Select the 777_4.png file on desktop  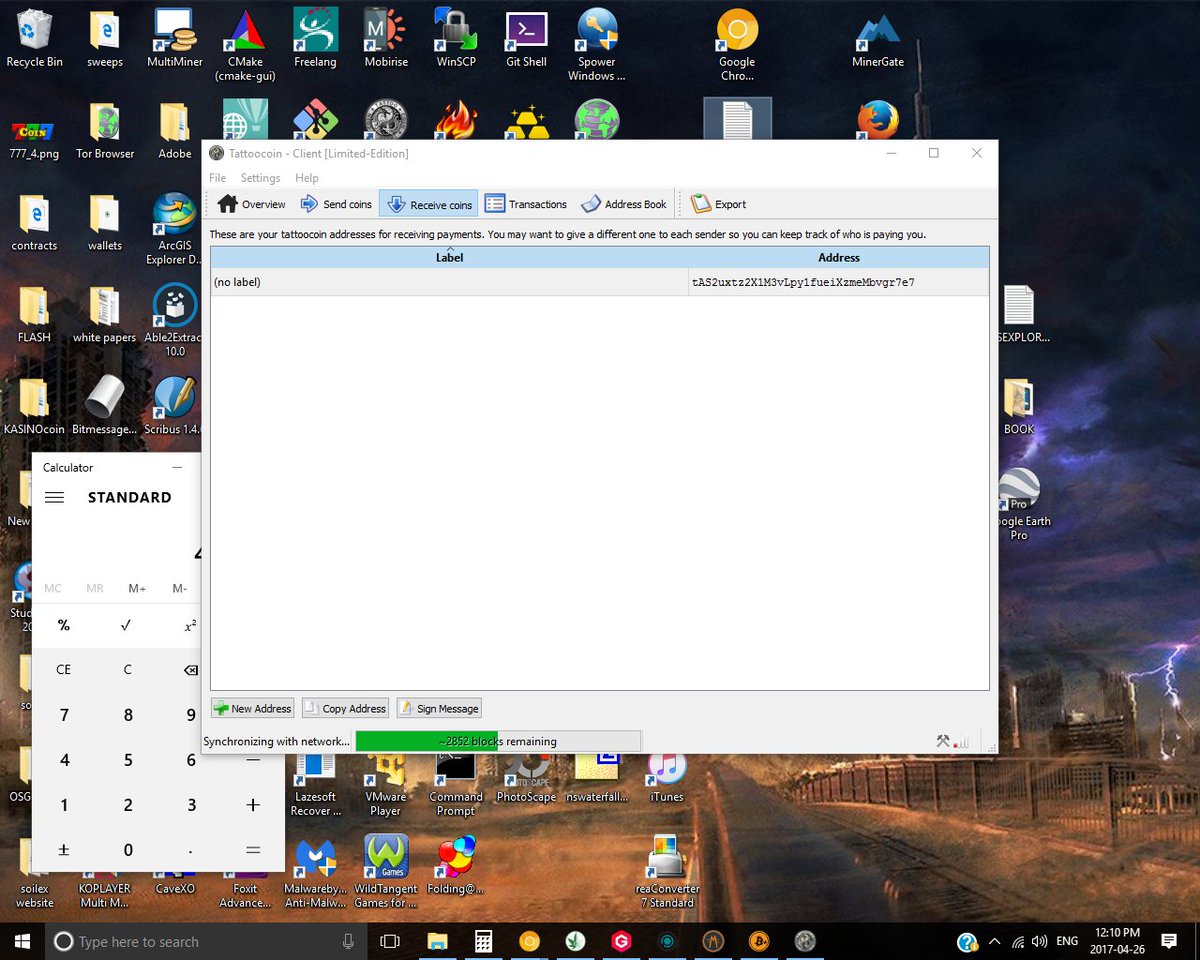pos(35,138)
